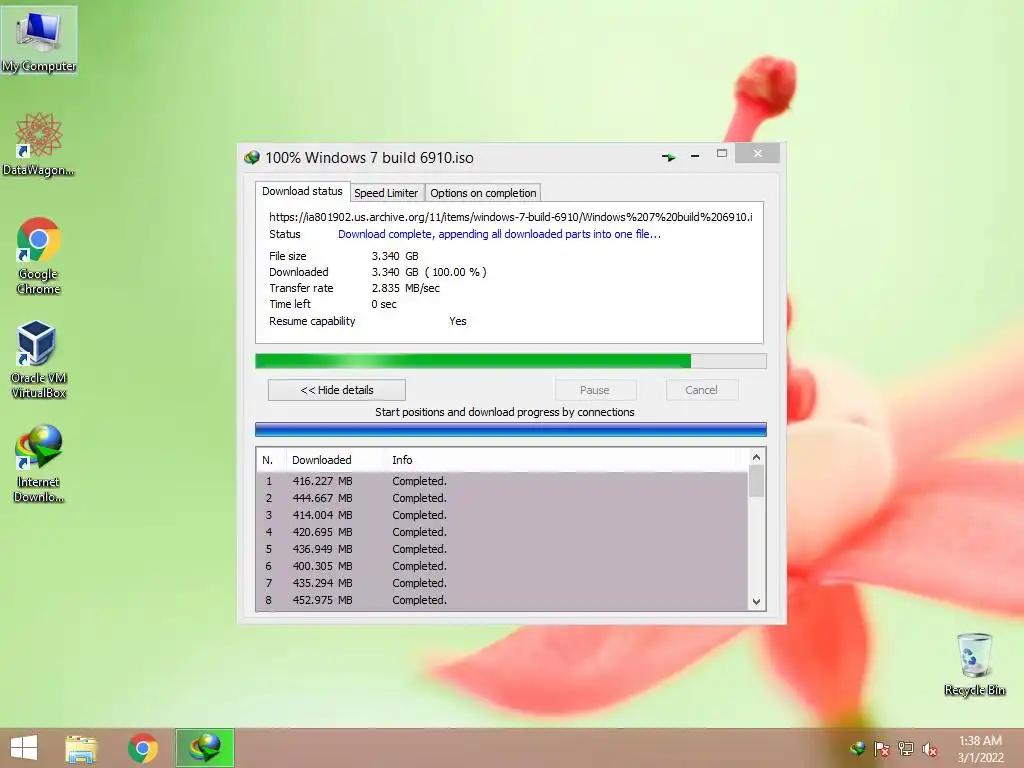
Task: Select connection row 452.975 MB
Action: point(502,600)
